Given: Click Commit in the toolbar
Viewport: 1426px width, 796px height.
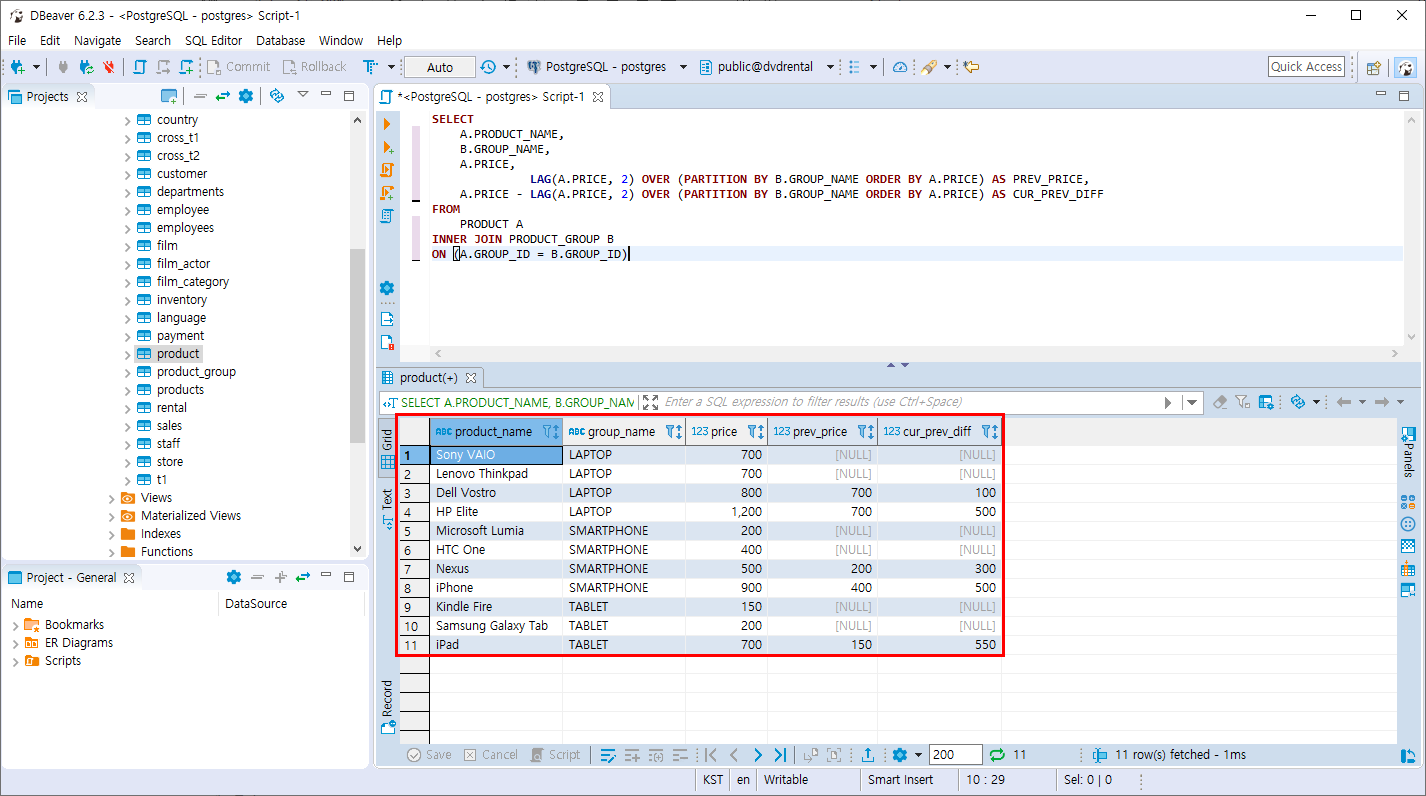Looking at the screenshot, I should [x=238, y=67].
